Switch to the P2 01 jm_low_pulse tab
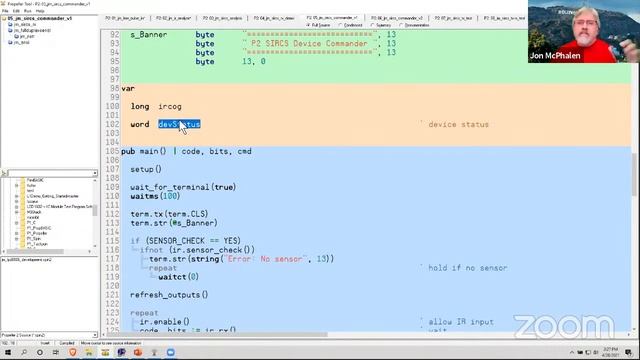 point(125,18)
